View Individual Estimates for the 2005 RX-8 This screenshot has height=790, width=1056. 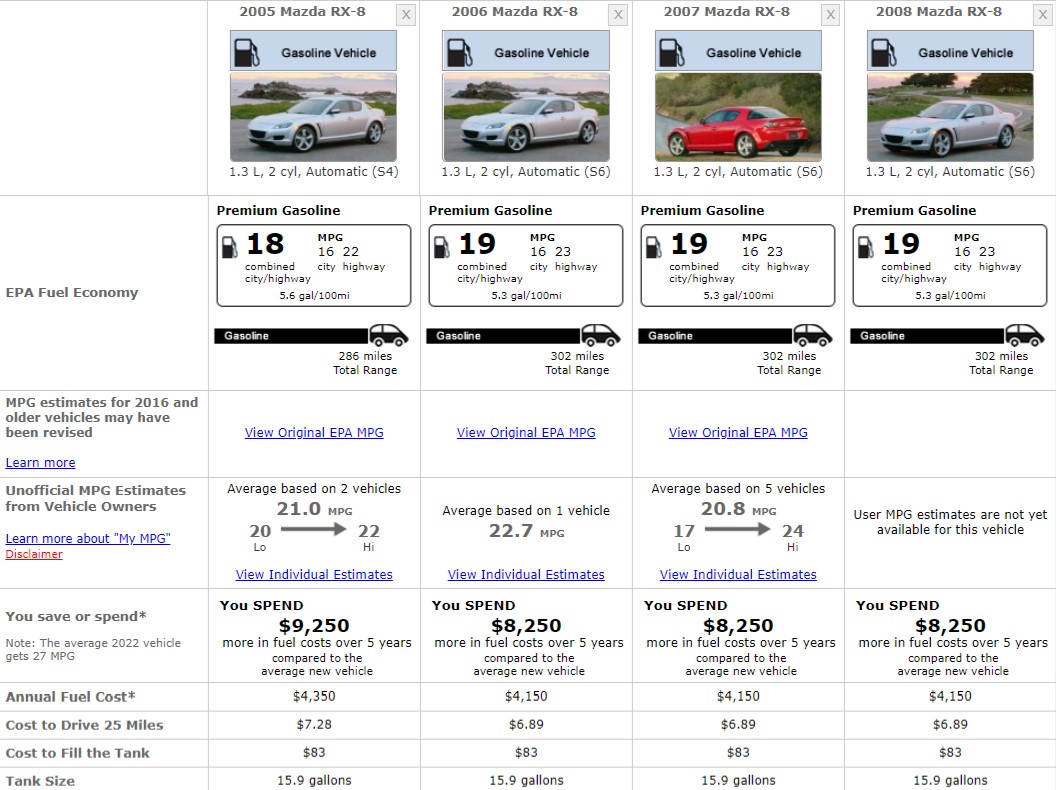pyautogui.click(x=314, y=574)
